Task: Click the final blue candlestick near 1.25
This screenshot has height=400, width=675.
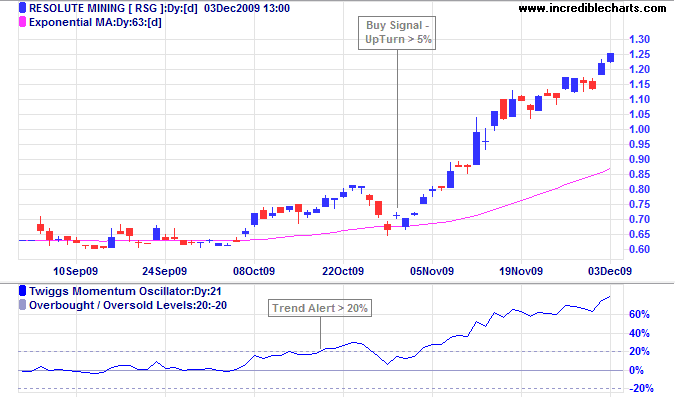Action: point(610,58)
